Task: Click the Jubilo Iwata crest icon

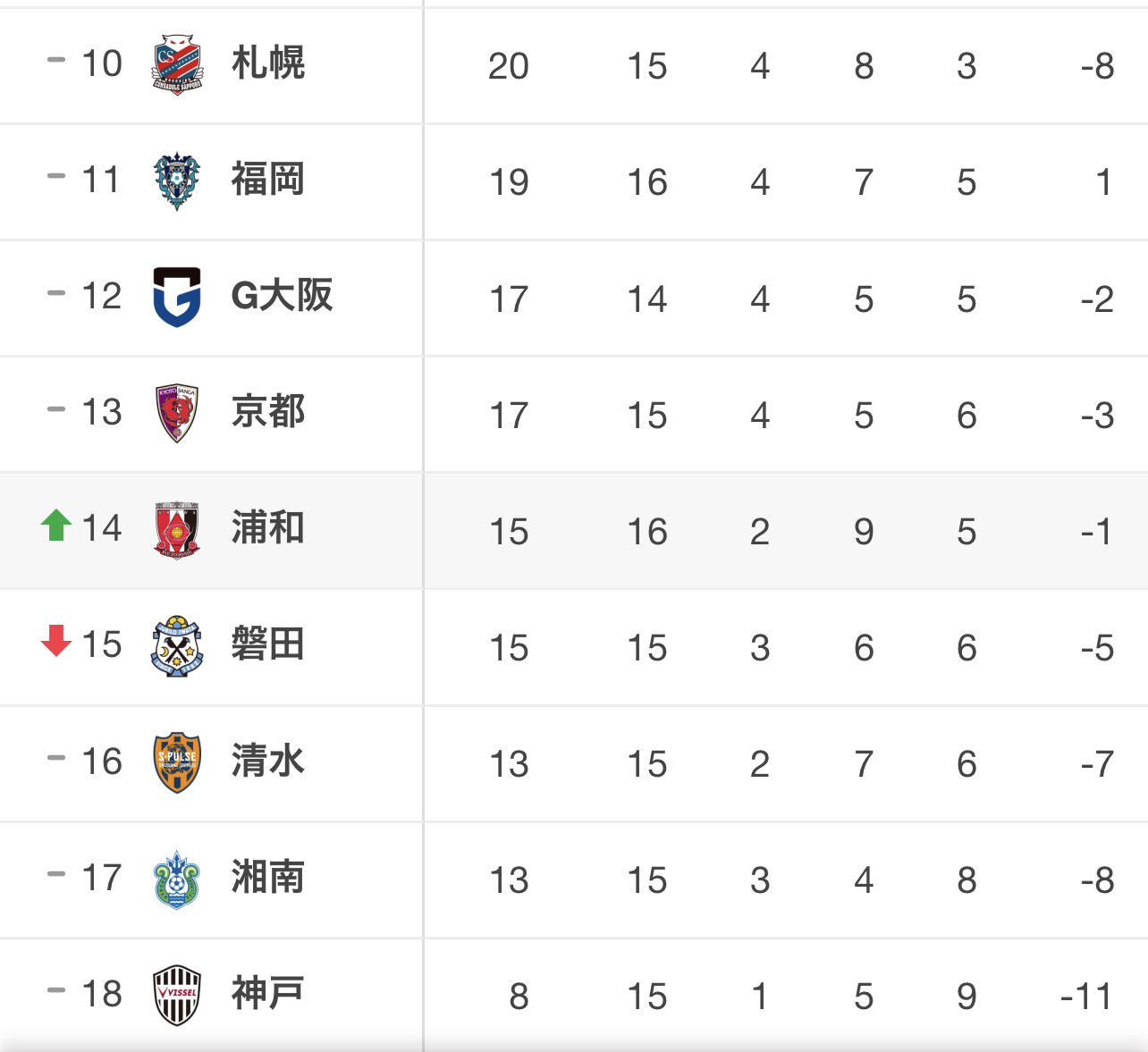Action: click(x=177, y=646)
